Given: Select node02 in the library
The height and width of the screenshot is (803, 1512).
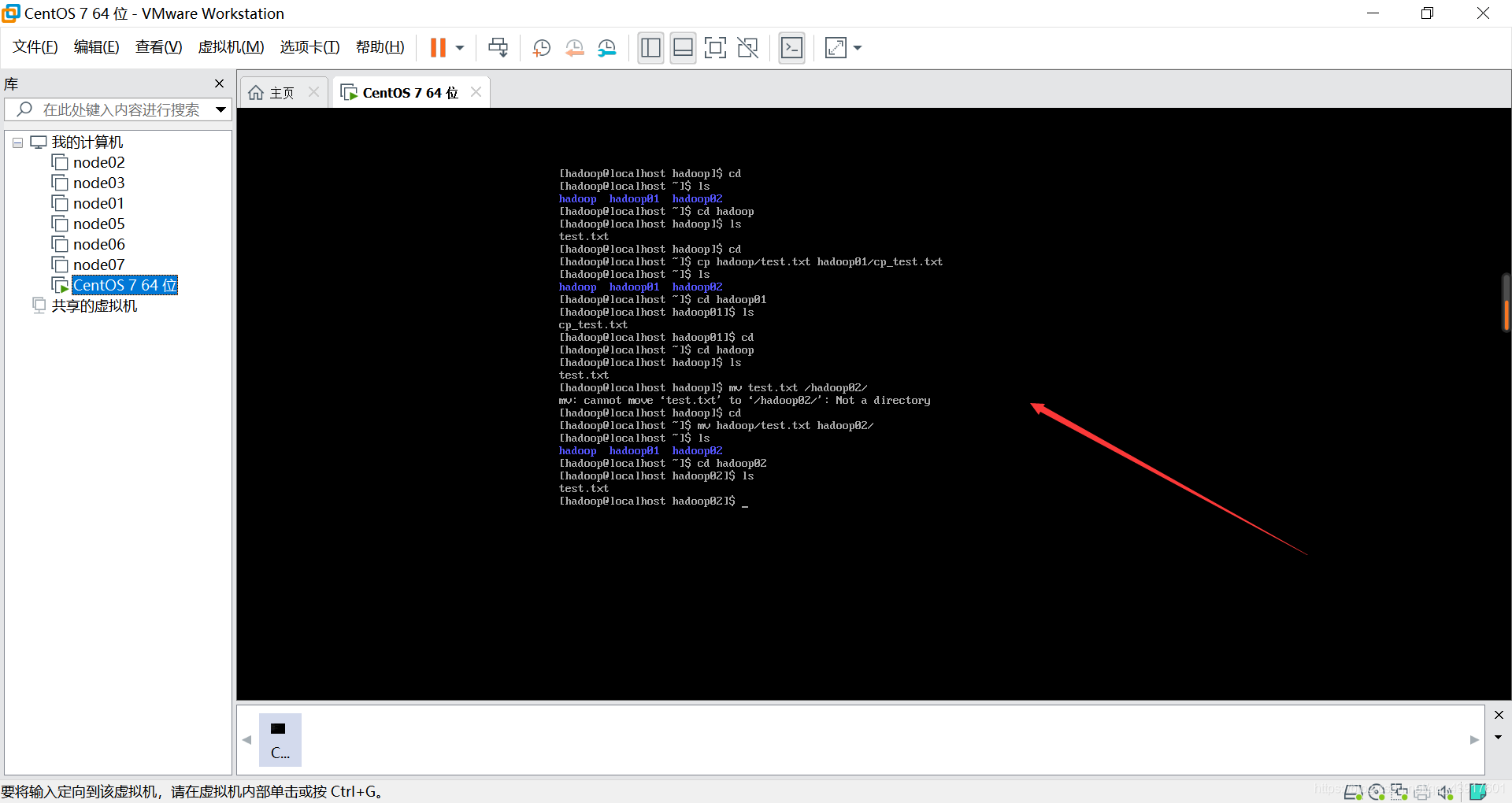Looking at the screenshot, I should point(98,163).
